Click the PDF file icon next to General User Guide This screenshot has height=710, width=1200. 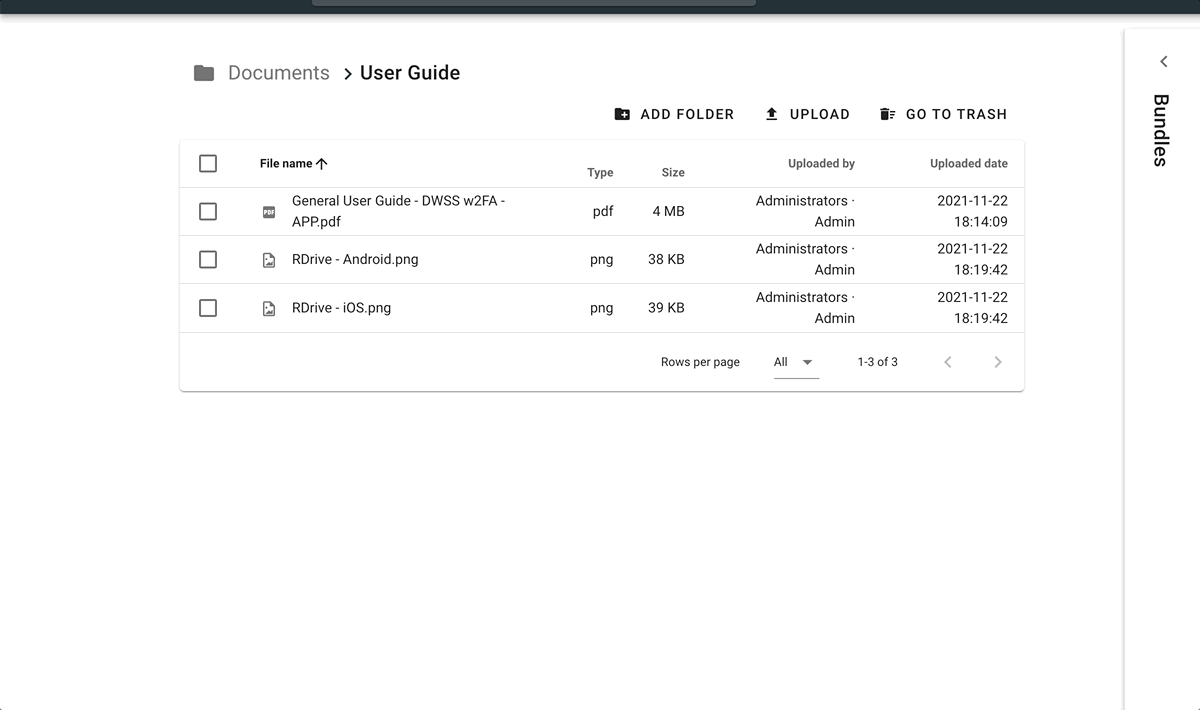point(268,211)
